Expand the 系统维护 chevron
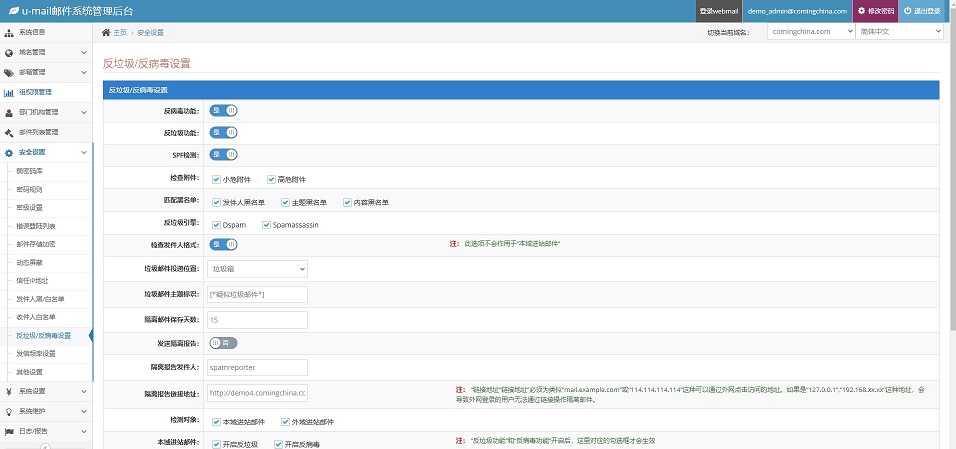This screenshot has height=449, width=956. point(84,411)
